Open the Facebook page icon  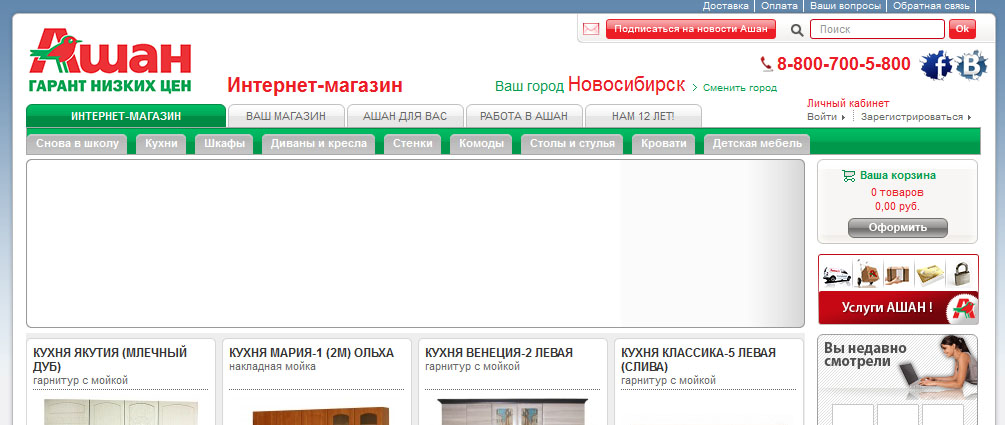pyautogui.click(x=936, y=65)
